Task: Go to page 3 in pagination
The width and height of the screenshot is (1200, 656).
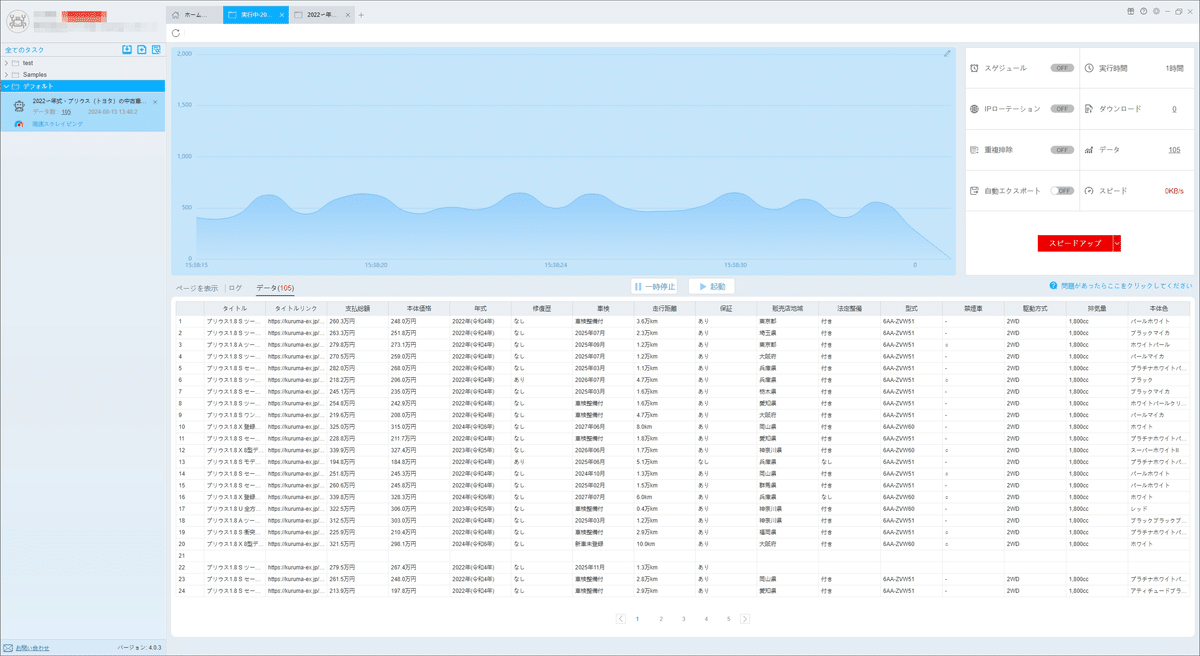Action: (684, 619)
